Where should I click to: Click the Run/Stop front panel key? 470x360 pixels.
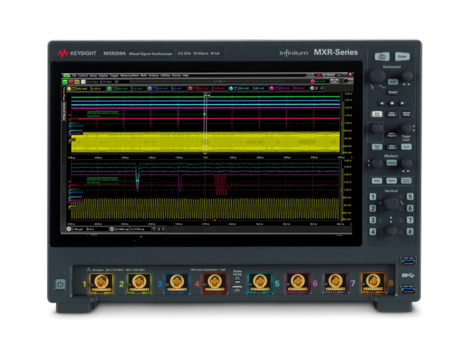tap(382, 56)
